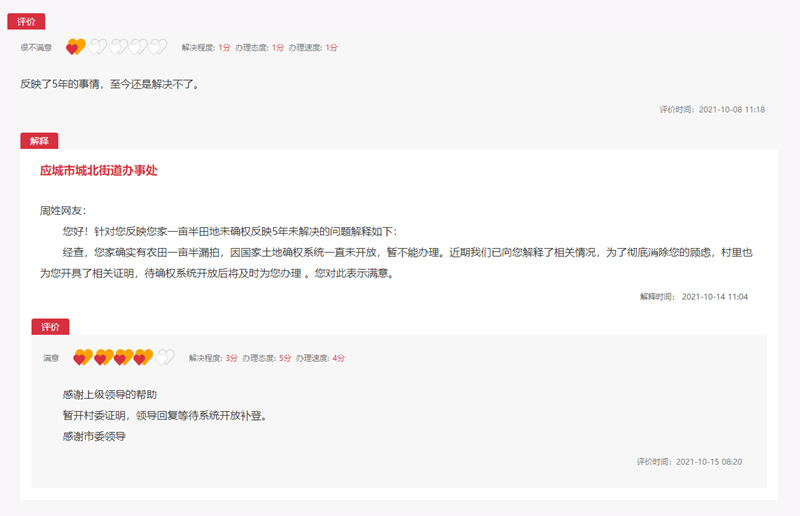Select the lower red 评价 tag

tap(50, 327)
